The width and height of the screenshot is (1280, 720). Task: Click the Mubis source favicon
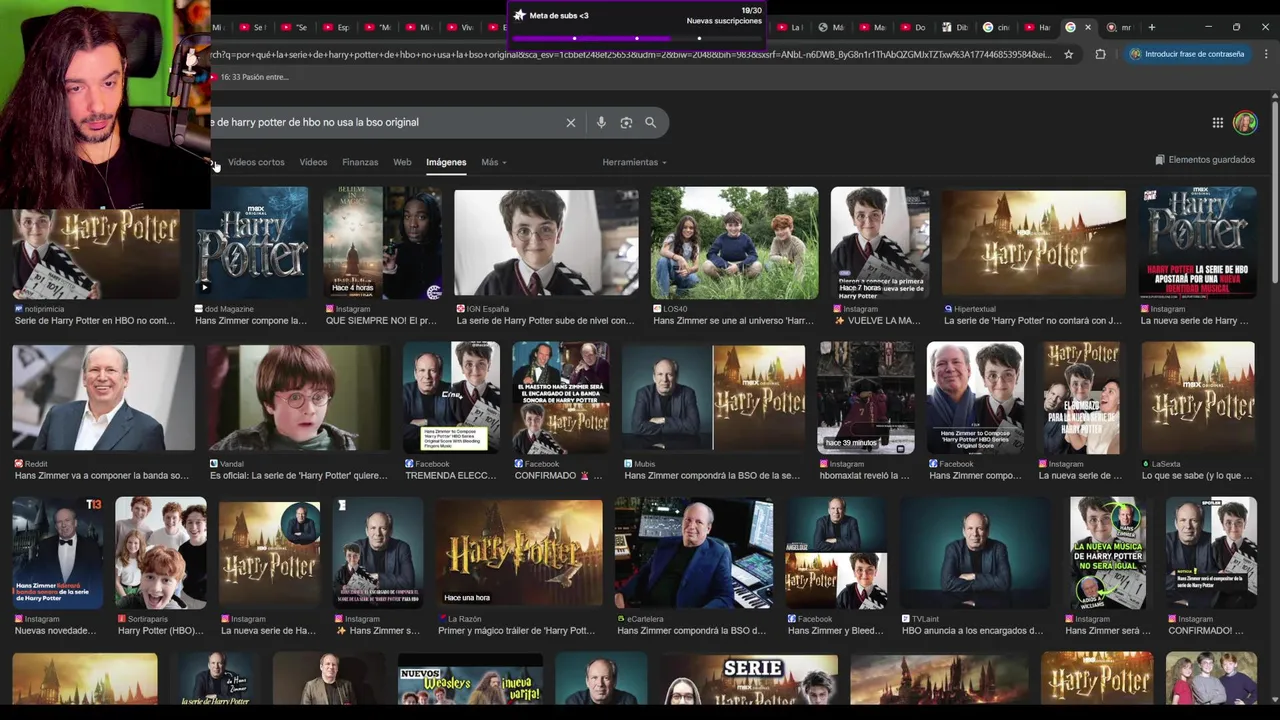point(629,464)
